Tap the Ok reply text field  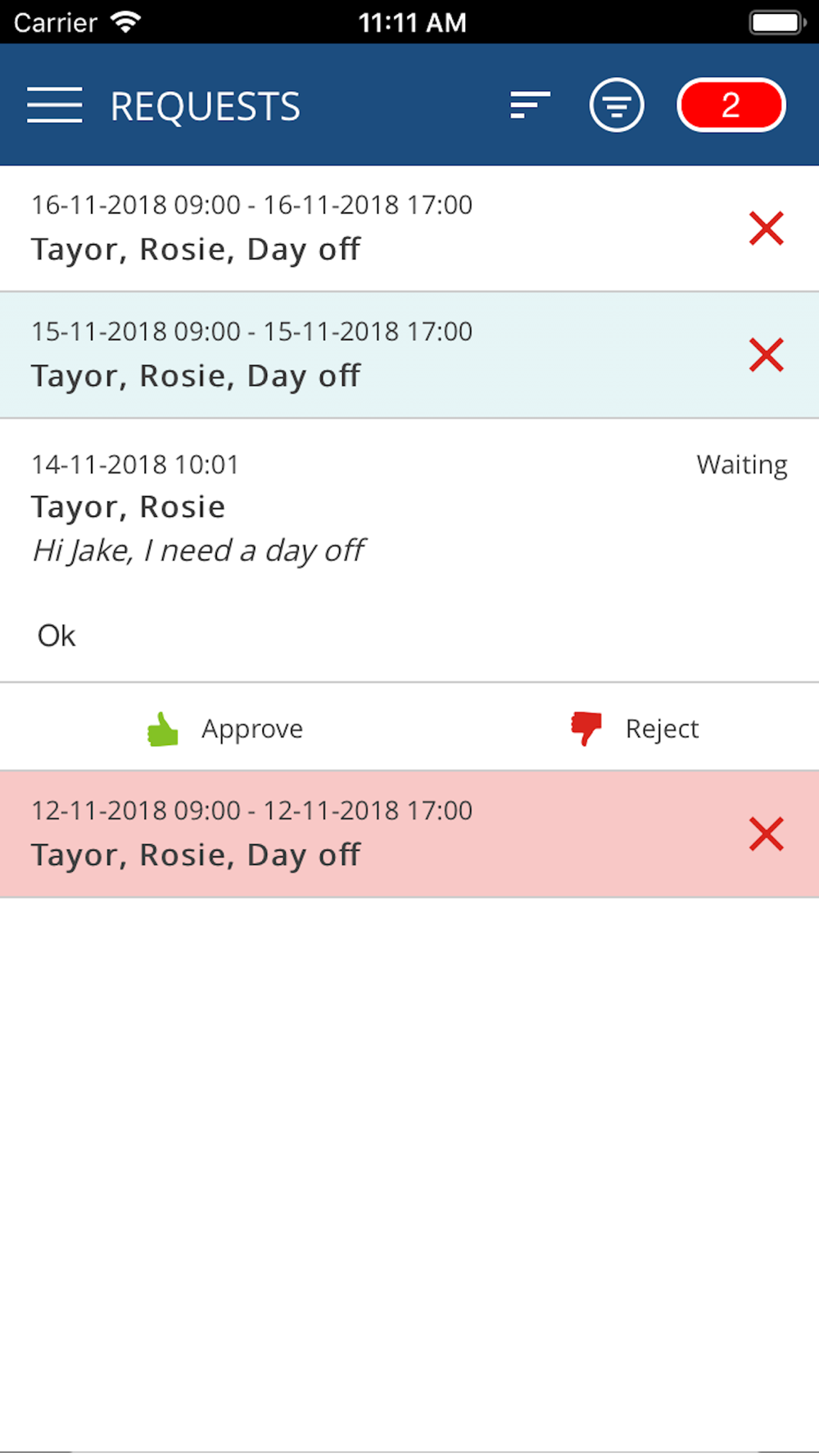tap(246, 636)
